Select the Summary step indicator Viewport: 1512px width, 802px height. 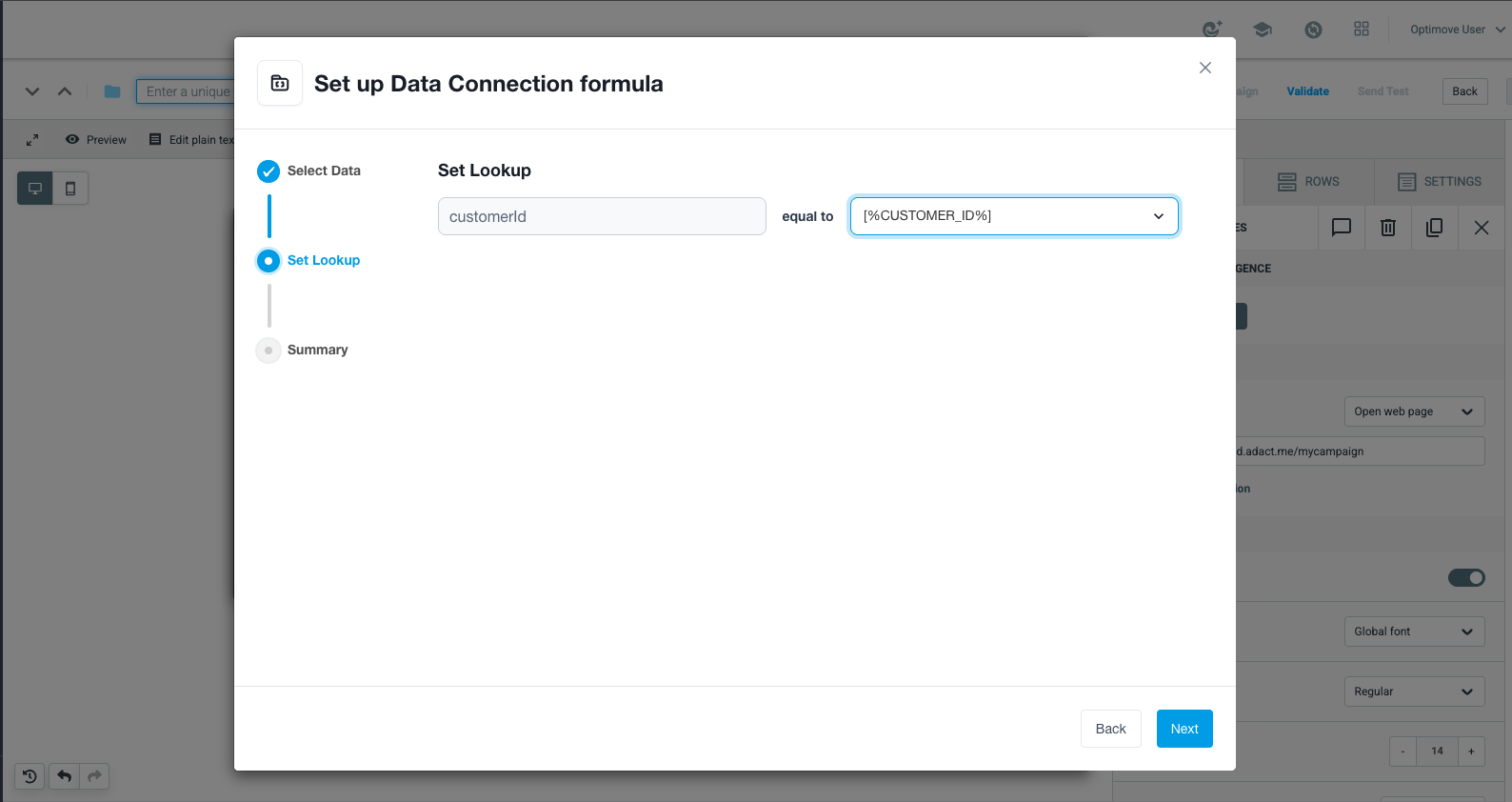[269, 351]
